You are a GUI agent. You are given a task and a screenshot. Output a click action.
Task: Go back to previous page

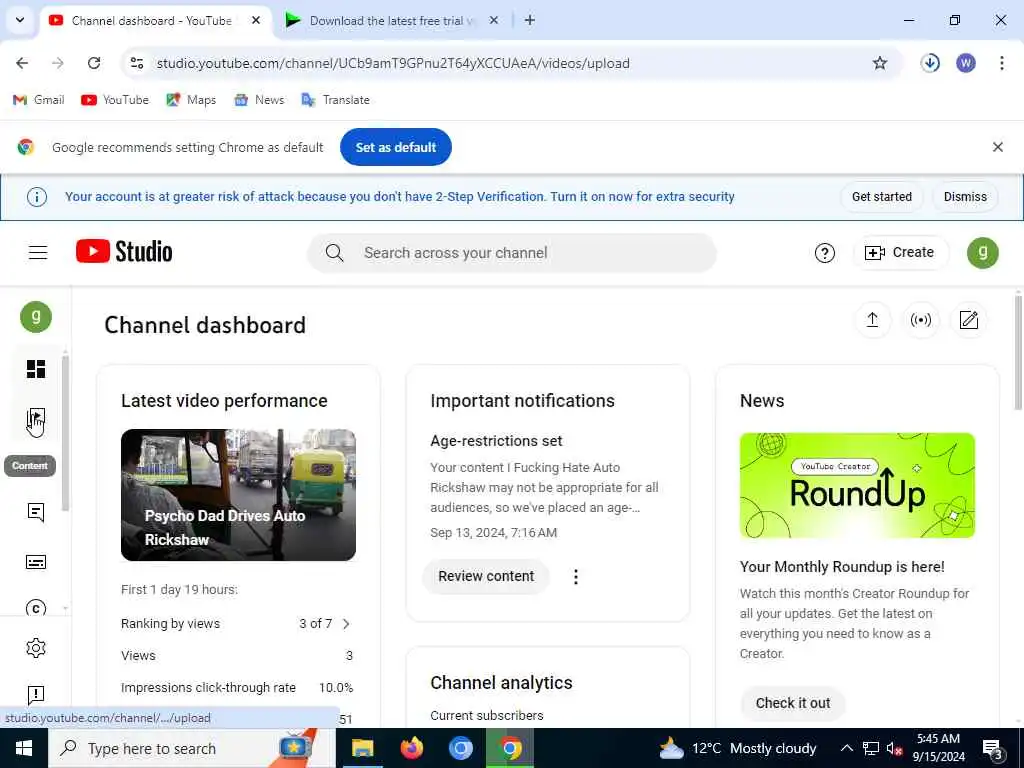pos(22,63)
